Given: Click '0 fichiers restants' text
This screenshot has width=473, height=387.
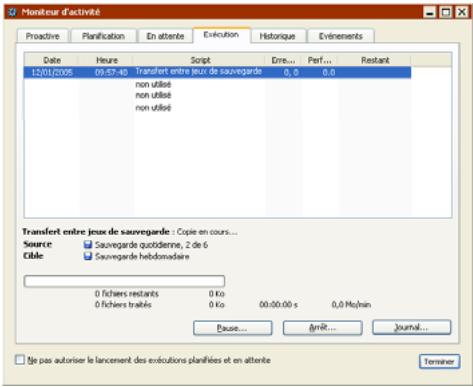Looking at the screenshot, I should (127, 294).
